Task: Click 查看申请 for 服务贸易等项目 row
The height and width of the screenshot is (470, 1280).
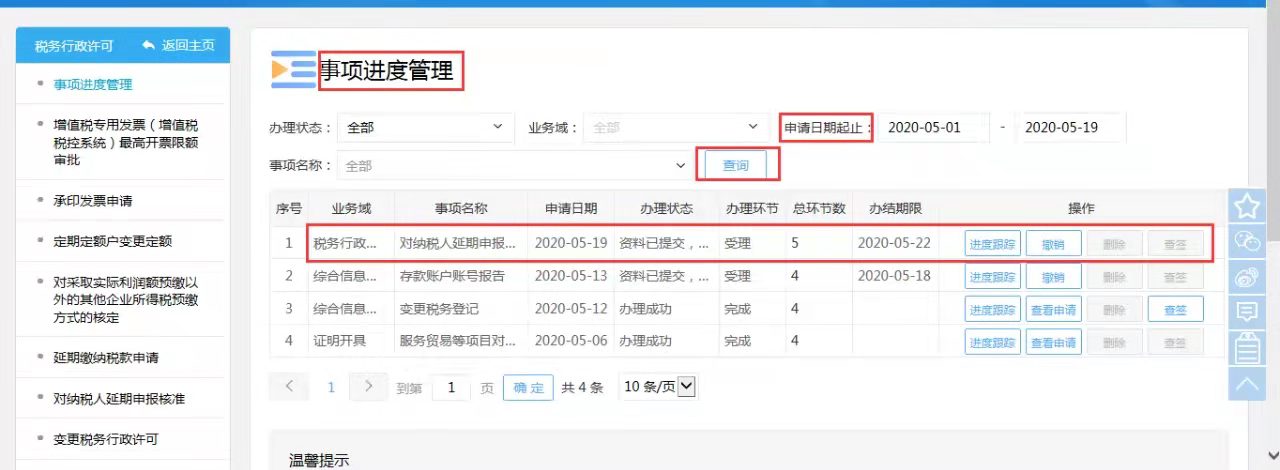Action: [x=1053, y=342]
